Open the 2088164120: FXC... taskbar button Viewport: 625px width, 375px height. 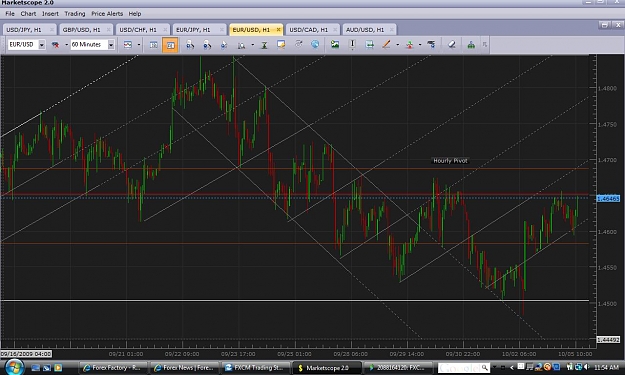397,368
